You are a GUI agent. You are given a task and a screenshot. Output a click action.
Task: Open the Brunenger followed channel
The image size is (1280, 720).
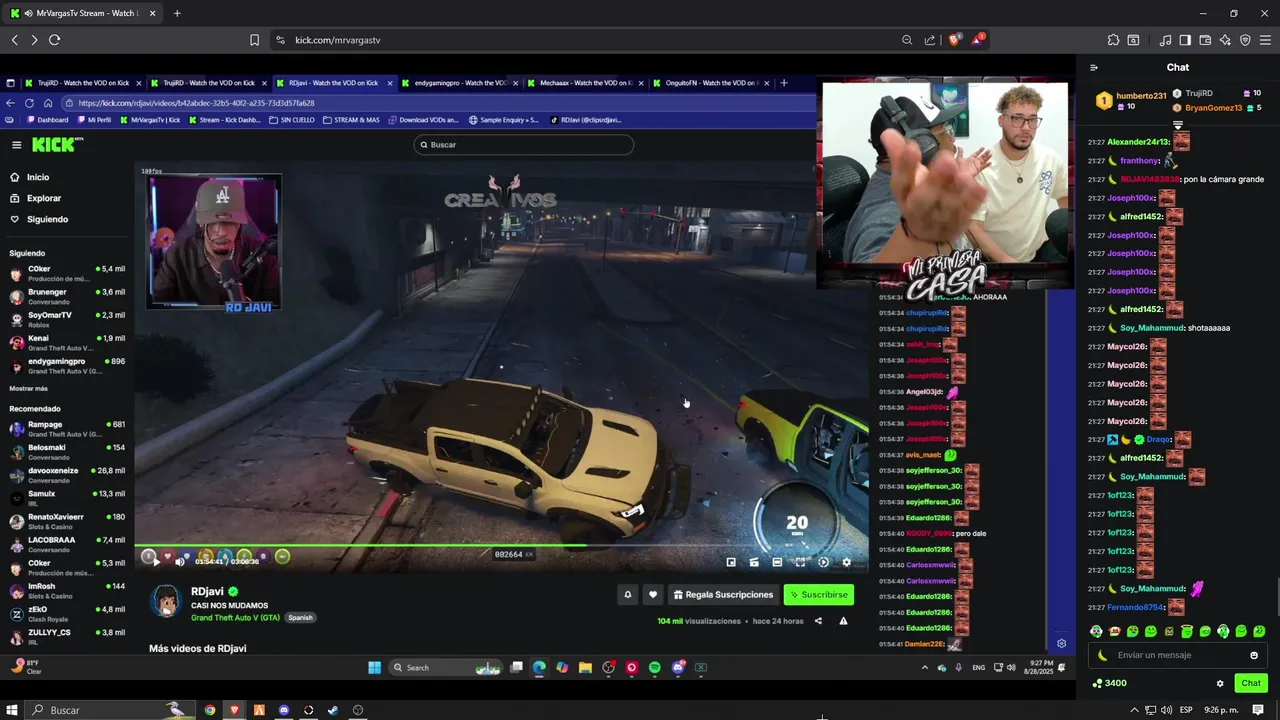coord(66,296)
